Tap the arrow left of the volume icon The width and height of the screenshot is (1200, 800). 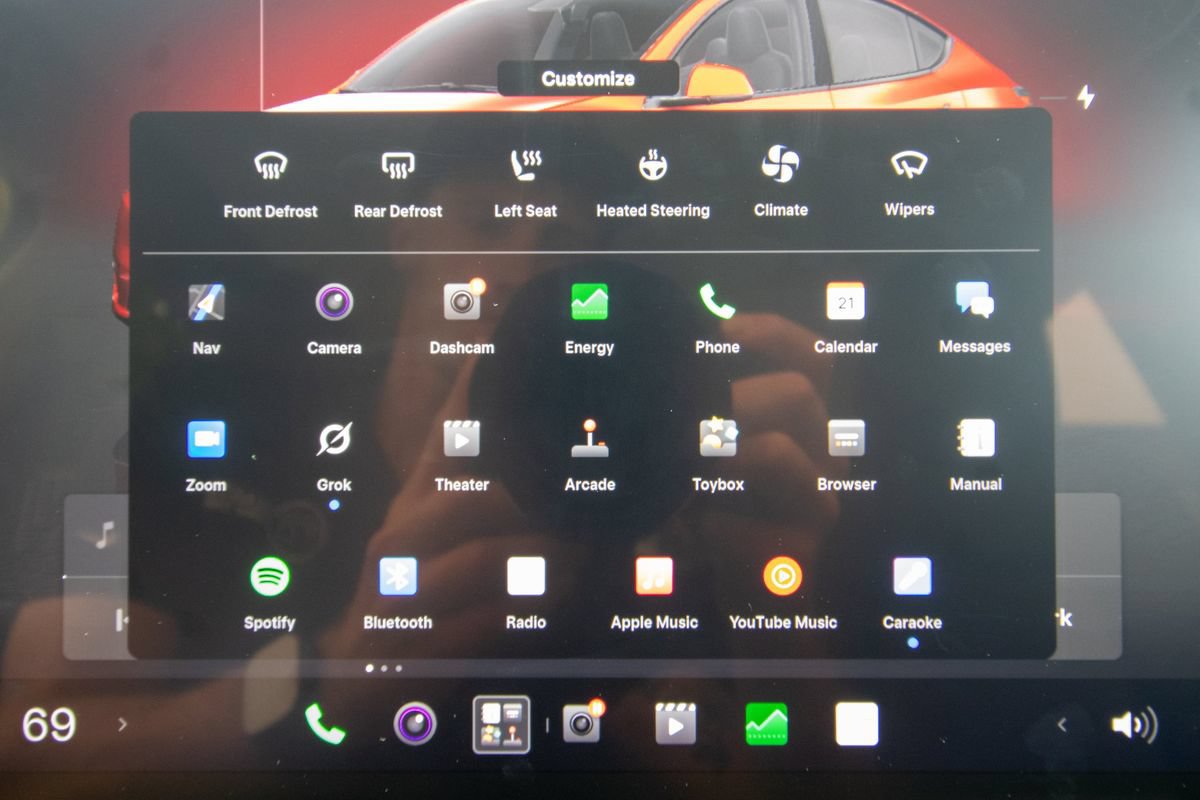pos(1062,725)
